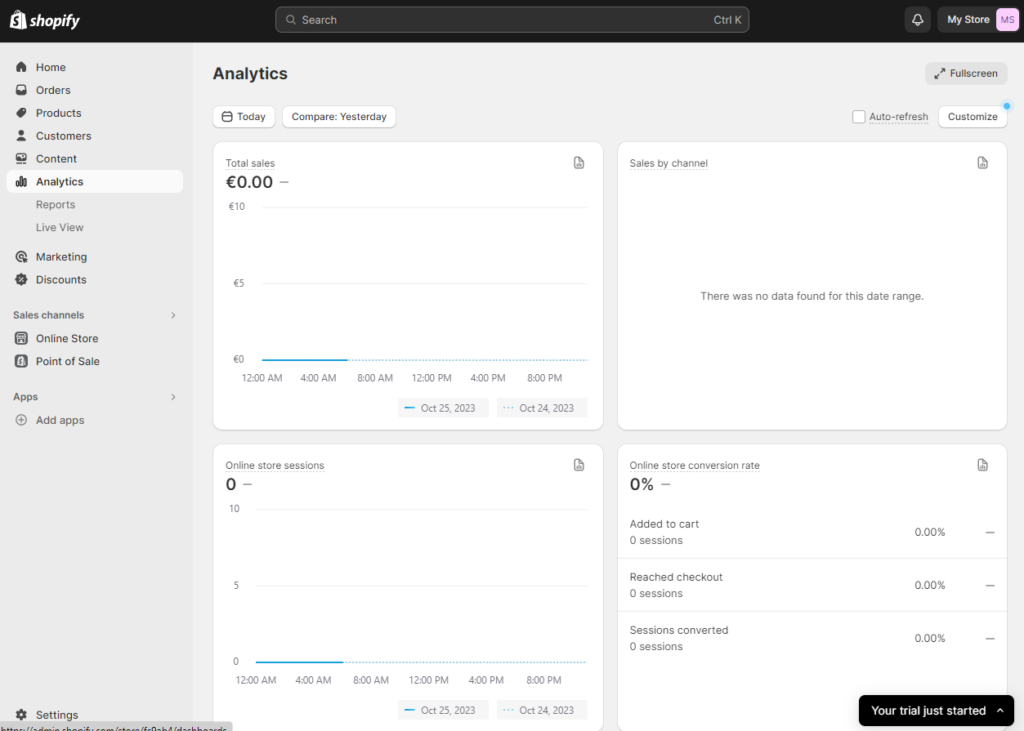Open Marketing in sidebar

tap(95, 256)
